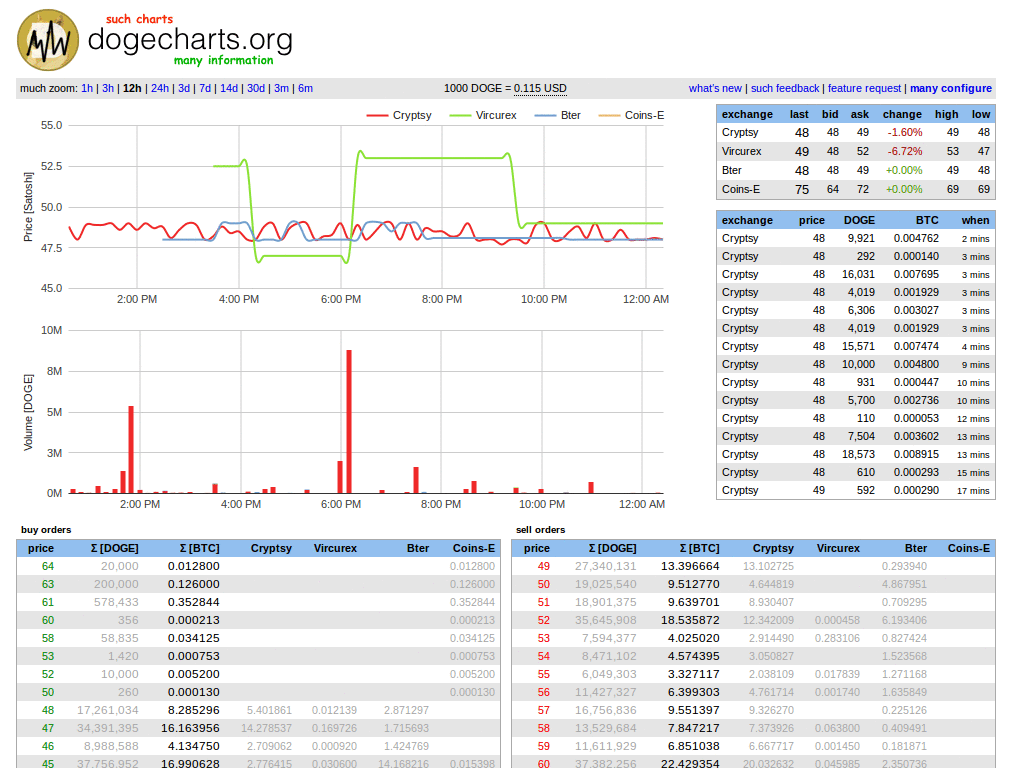Click the trade with 9,921 DOGE

856,239
